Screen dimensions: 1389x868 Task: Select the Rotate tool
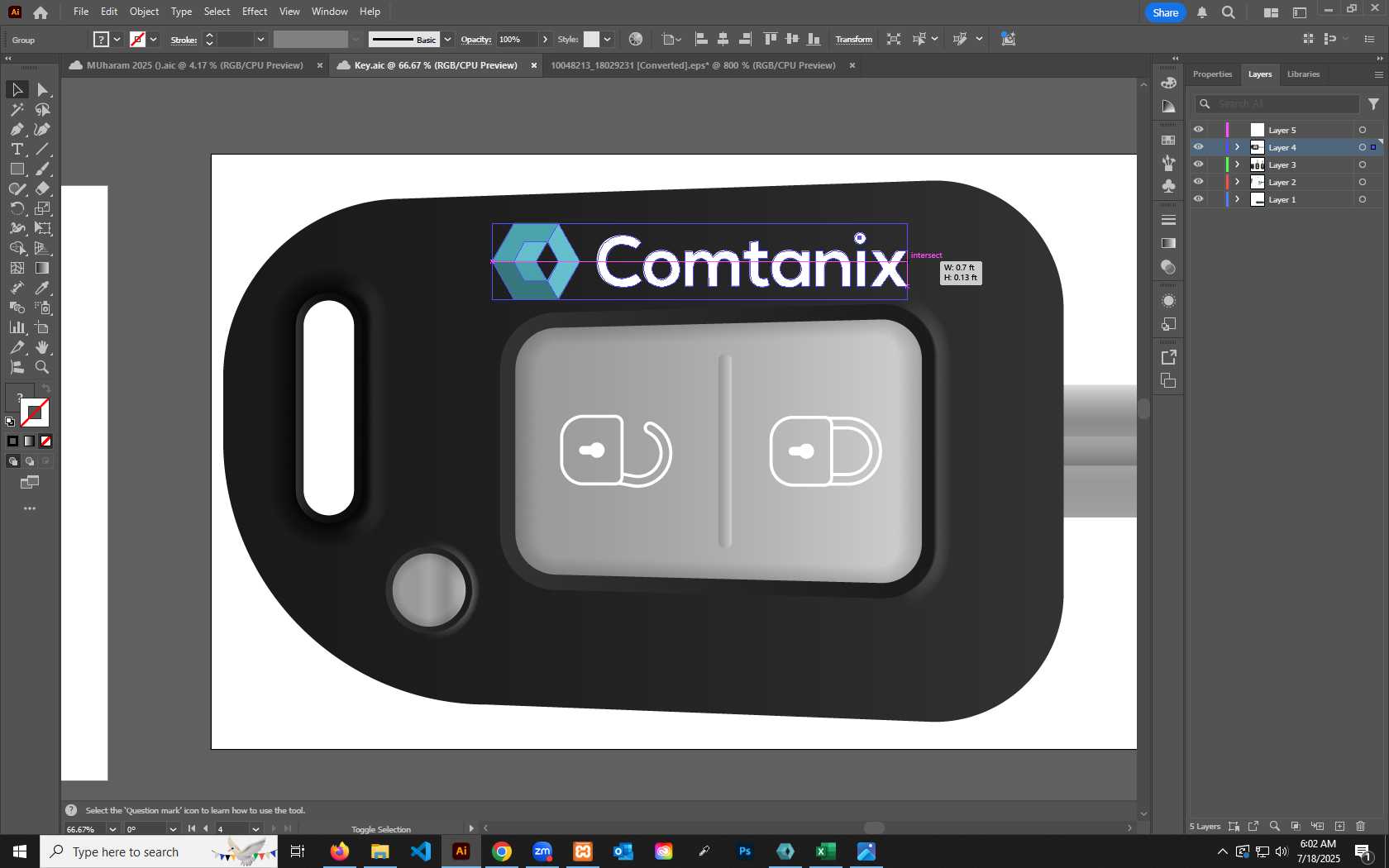coord(17,208)
